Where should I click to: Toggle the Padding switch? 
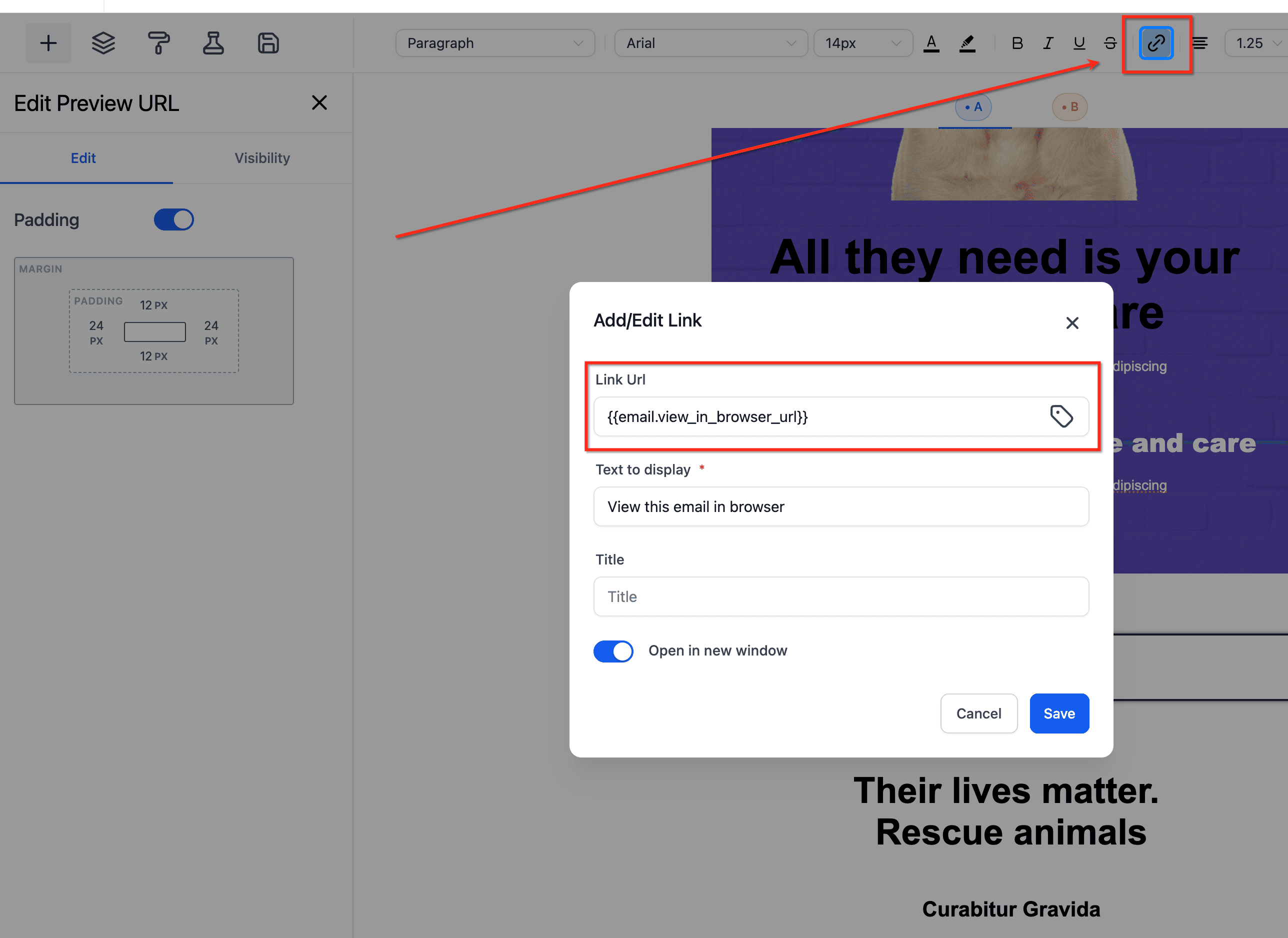tap(174, 219)
